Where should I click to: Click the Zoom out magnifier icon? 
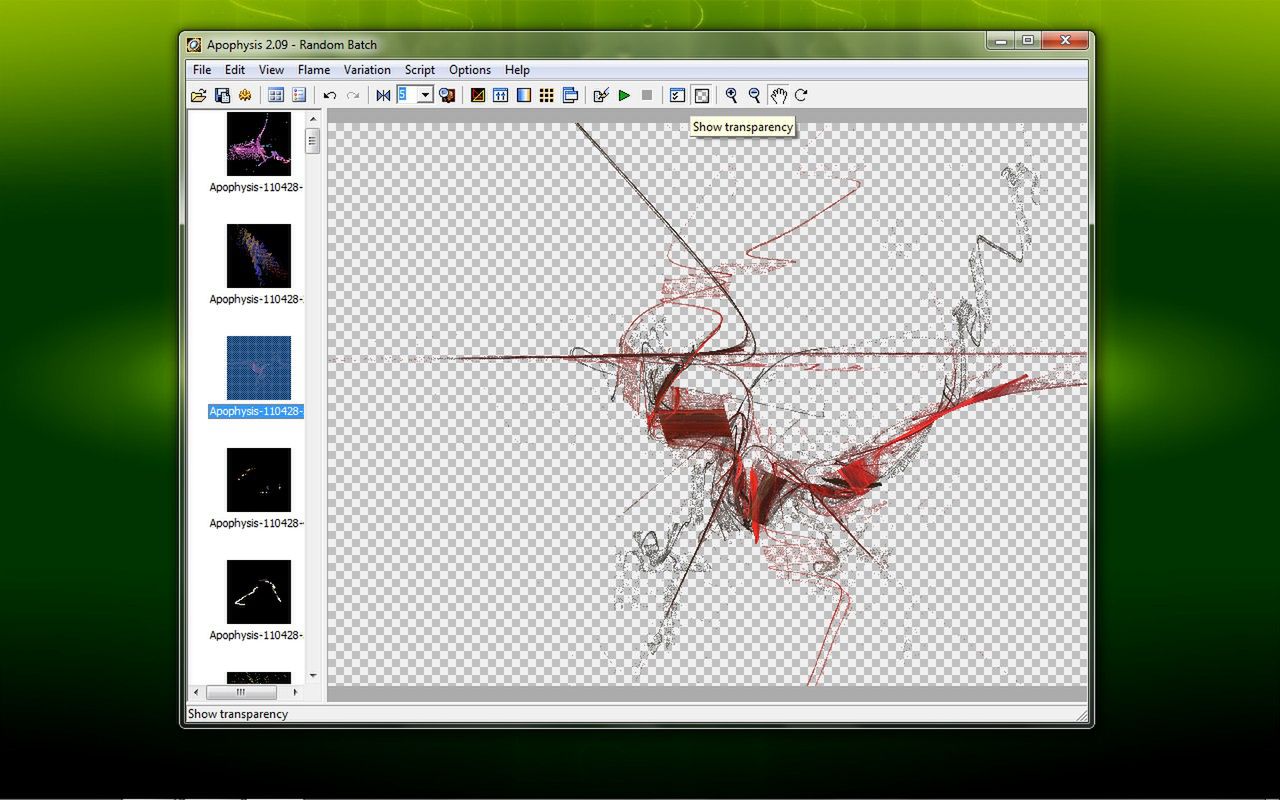click(x=754, y=95)
